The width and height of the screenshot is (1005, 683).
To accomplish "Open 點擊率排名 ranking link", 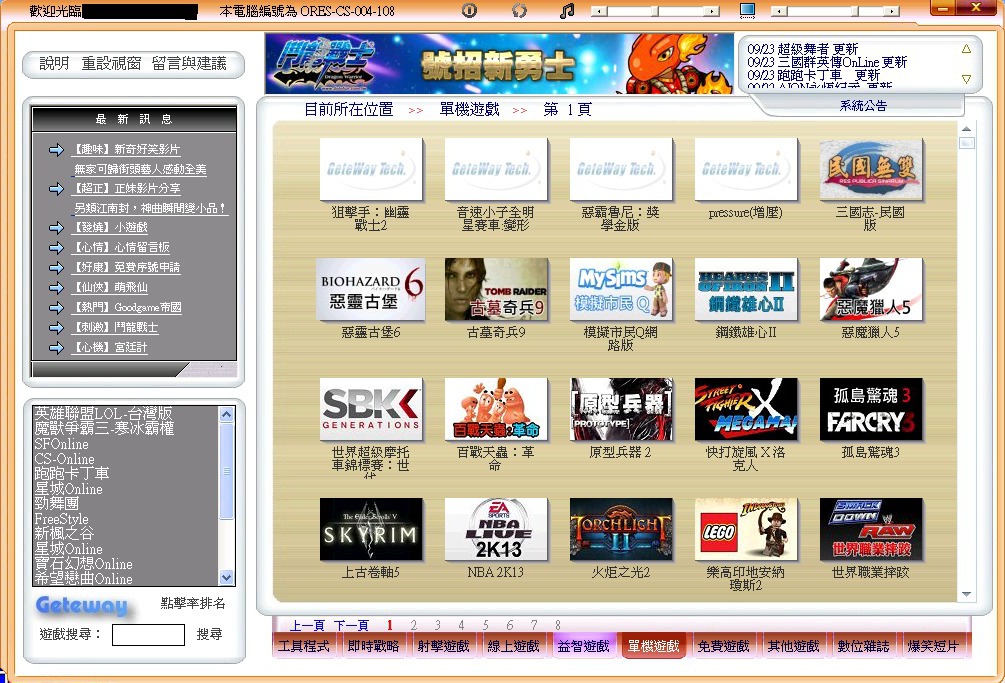I will point(193,603).
